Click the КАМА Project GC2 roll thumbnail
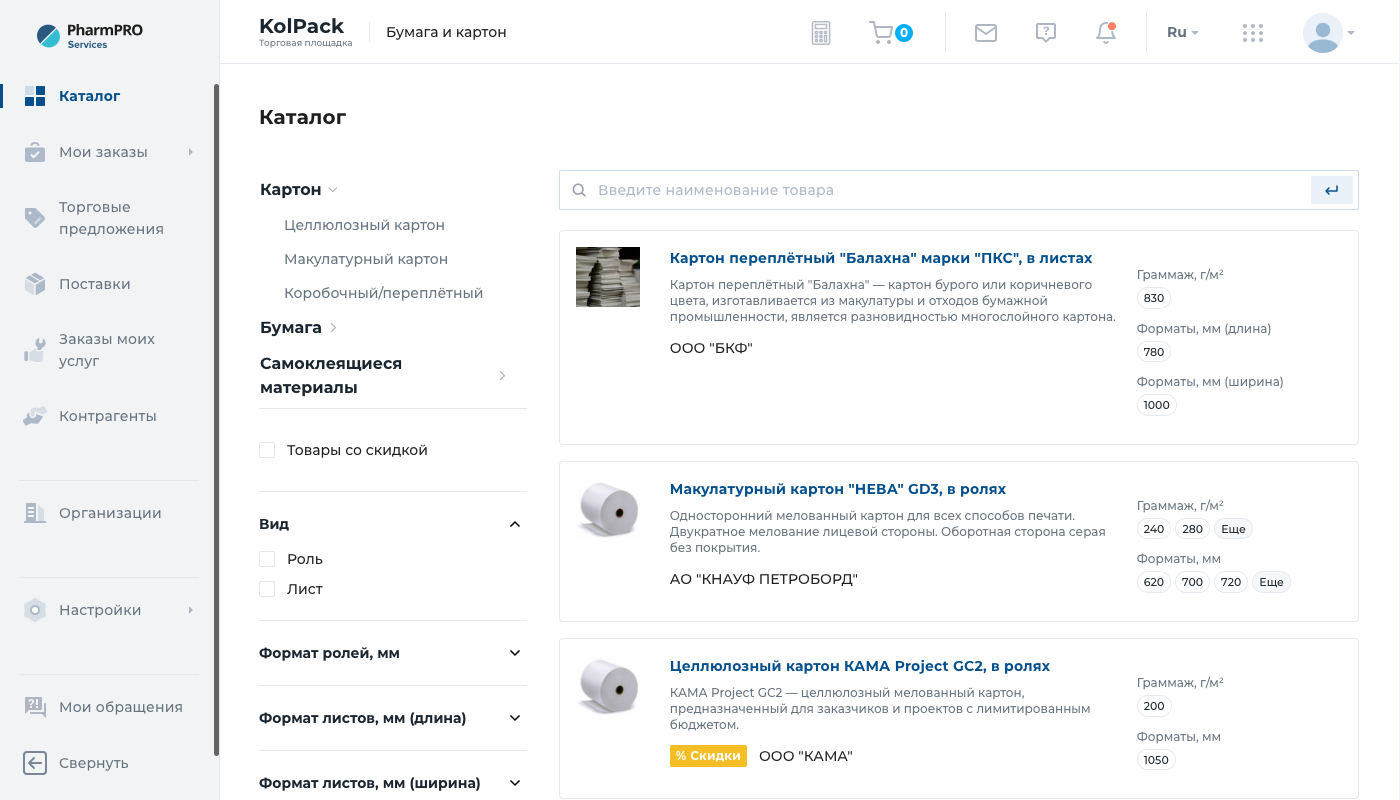The height and width of the screenshot is (800, 1400). [608, 685]
